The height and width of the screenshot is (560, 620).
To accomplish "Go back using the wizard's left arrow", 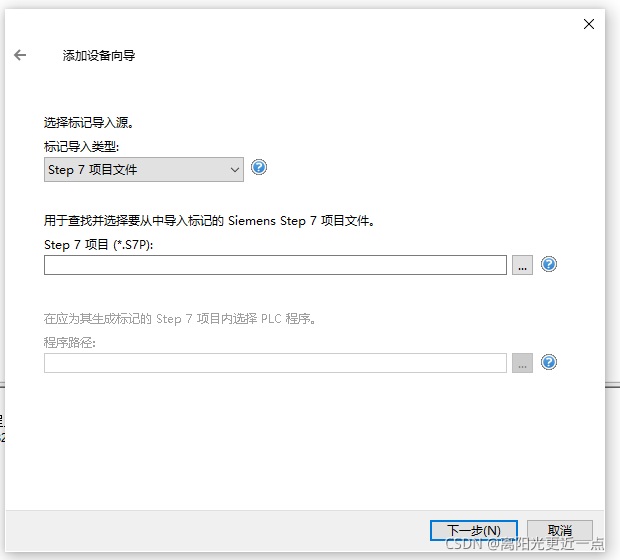I will click(x=20, y=55).
